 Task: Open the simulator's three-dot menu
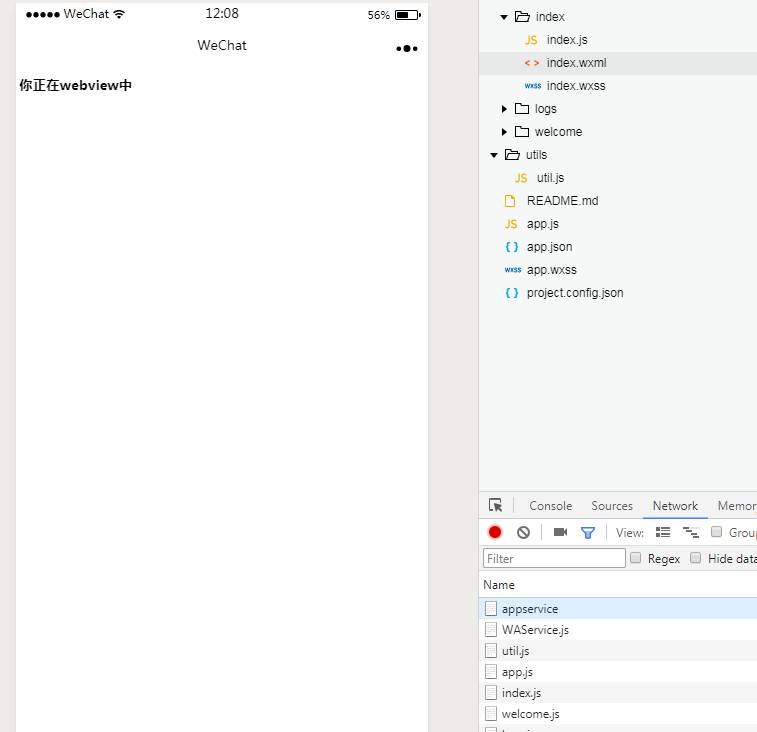[x=407, y=48]
